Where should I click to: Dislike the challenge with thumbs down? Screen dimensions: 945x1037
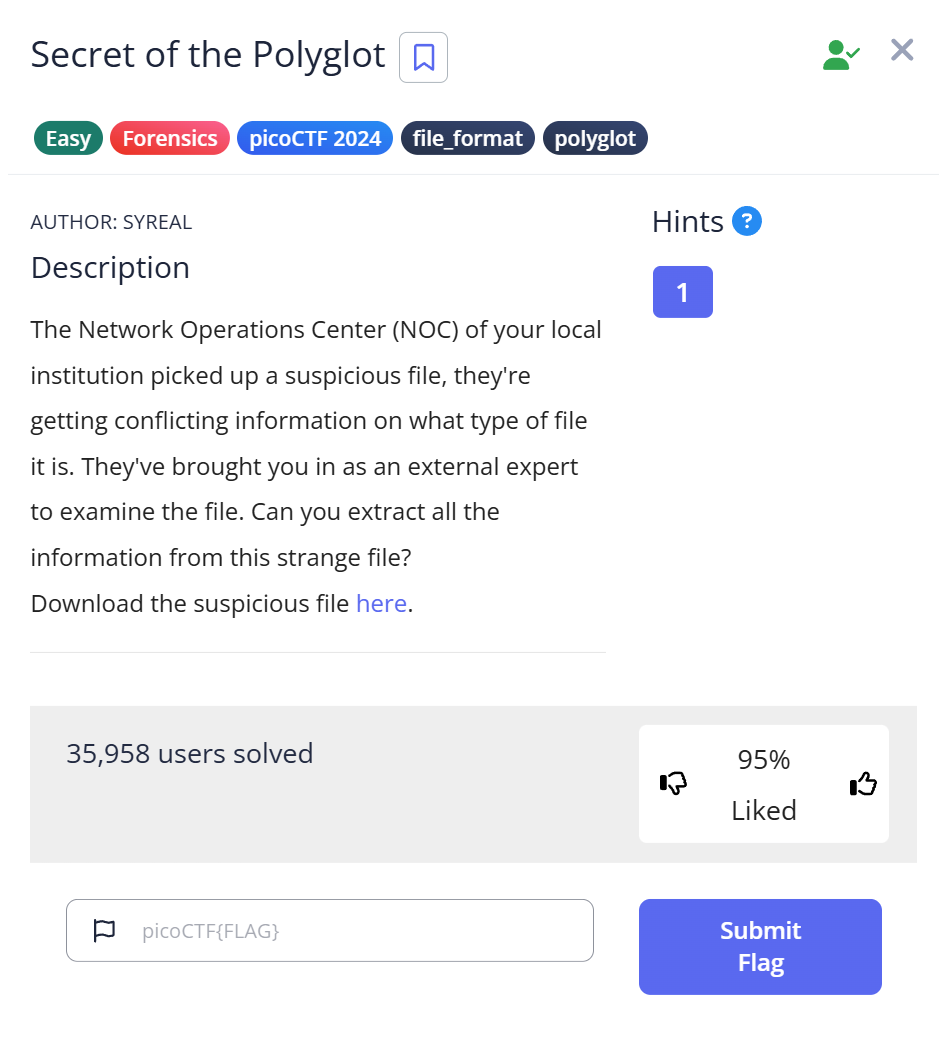674,784
